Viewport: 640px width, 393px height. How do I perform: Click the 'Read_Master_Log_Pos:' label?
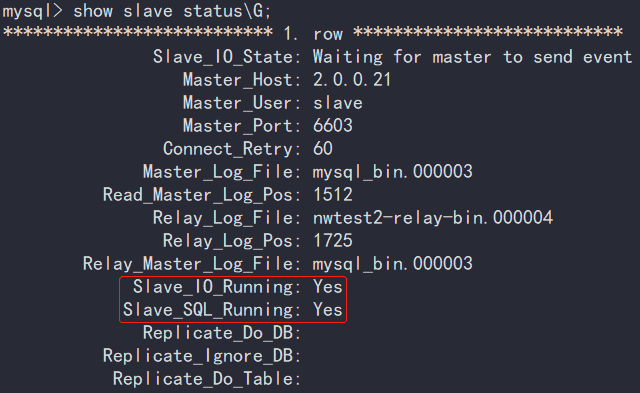202,195
